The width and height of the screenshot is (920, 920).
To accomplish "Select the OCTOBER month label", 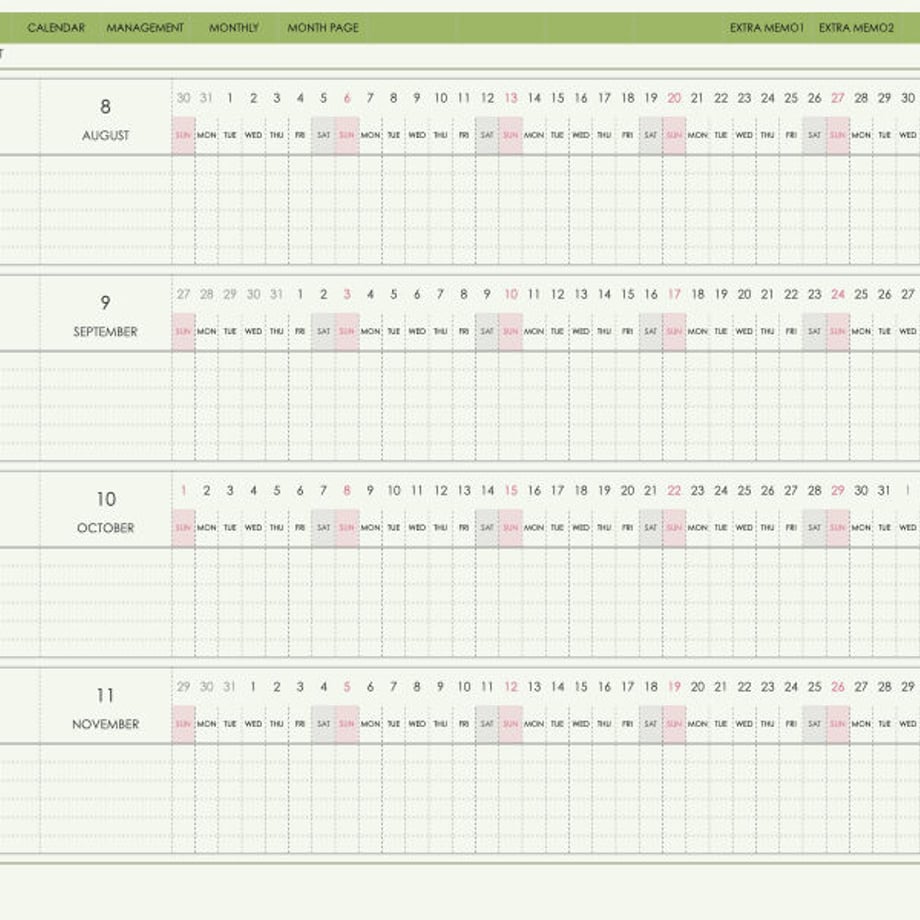I will point(106,528).
